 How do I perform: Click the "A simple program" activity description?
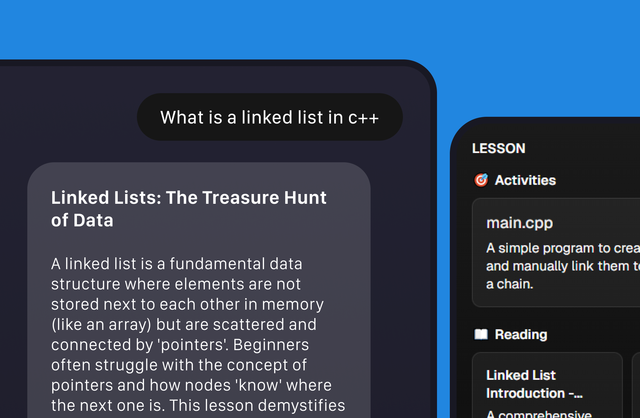(x=563, y=266)
